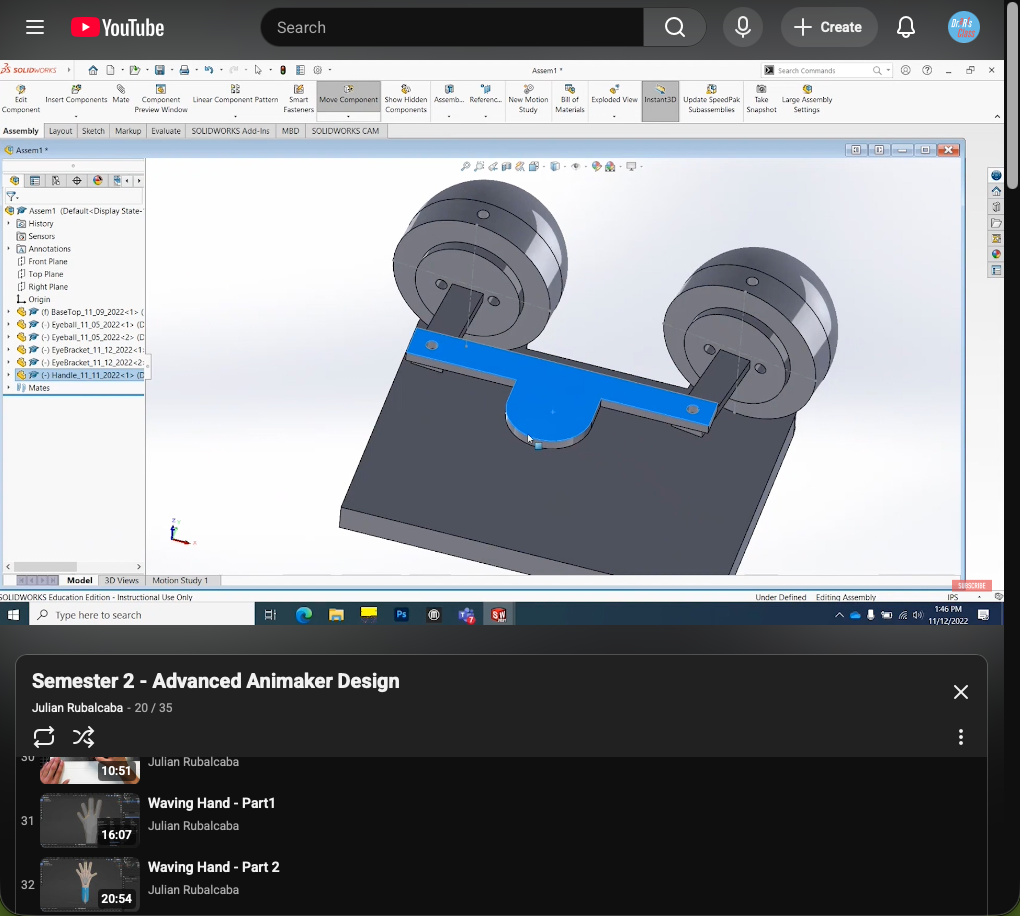
Task: Select the FeatureManager Design Tree tab icon
Action: tap(14, 181)
